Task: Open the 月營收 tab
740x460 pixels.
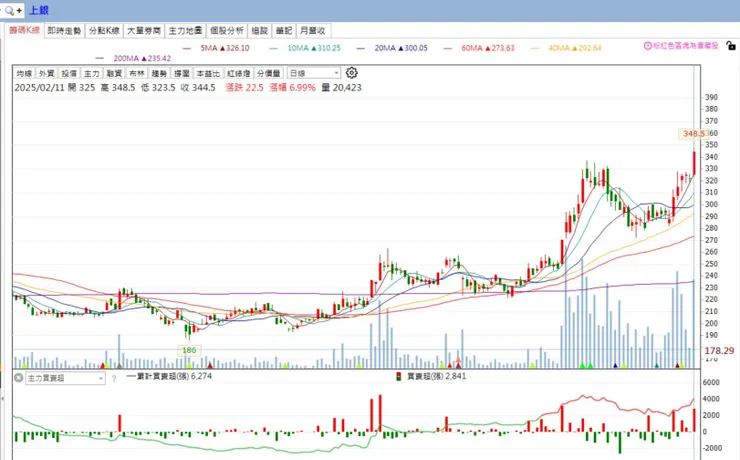Action: coord(313,31)
